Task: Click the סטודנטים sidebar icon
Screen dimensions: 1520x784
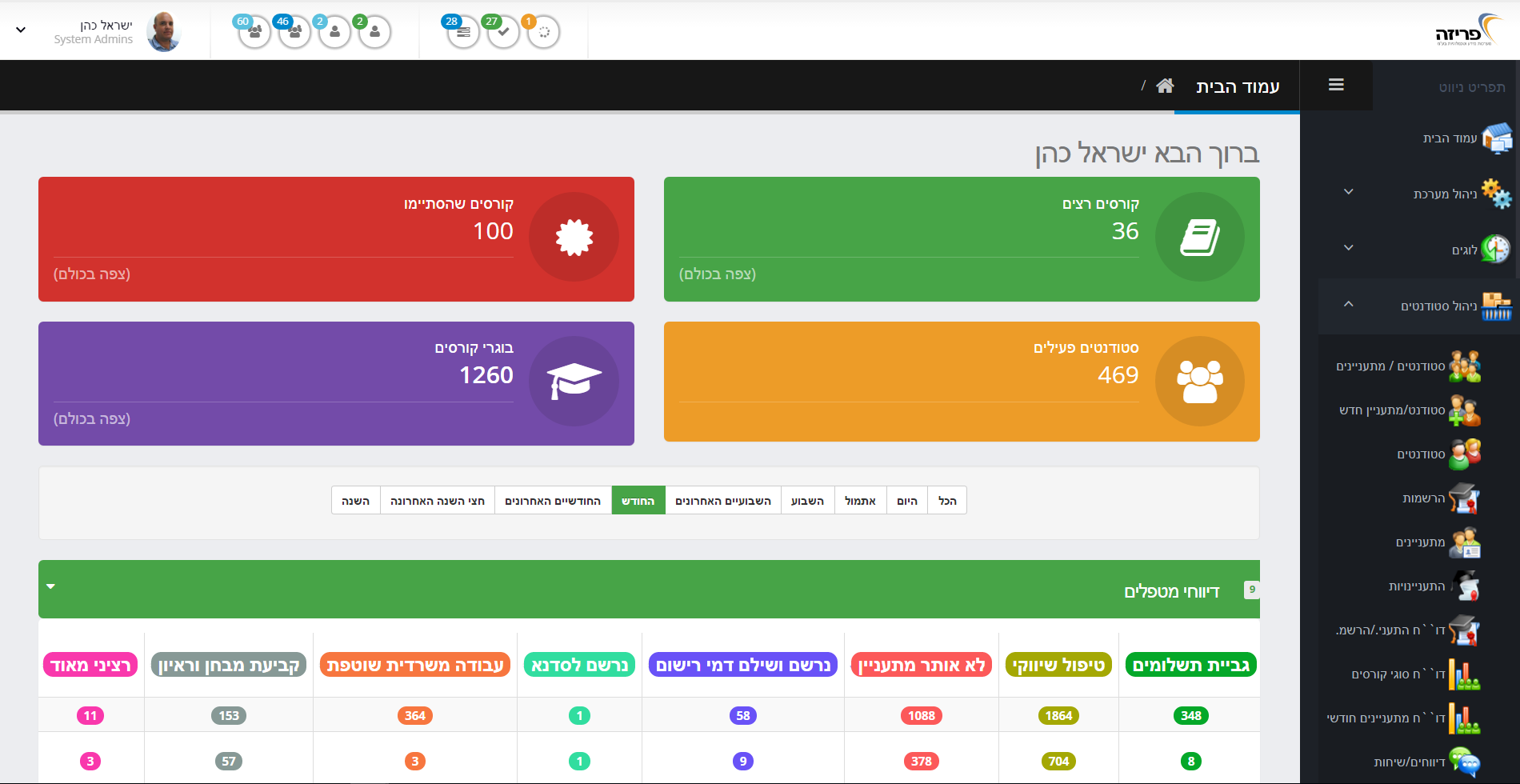Action: (x=1465, y=454)
